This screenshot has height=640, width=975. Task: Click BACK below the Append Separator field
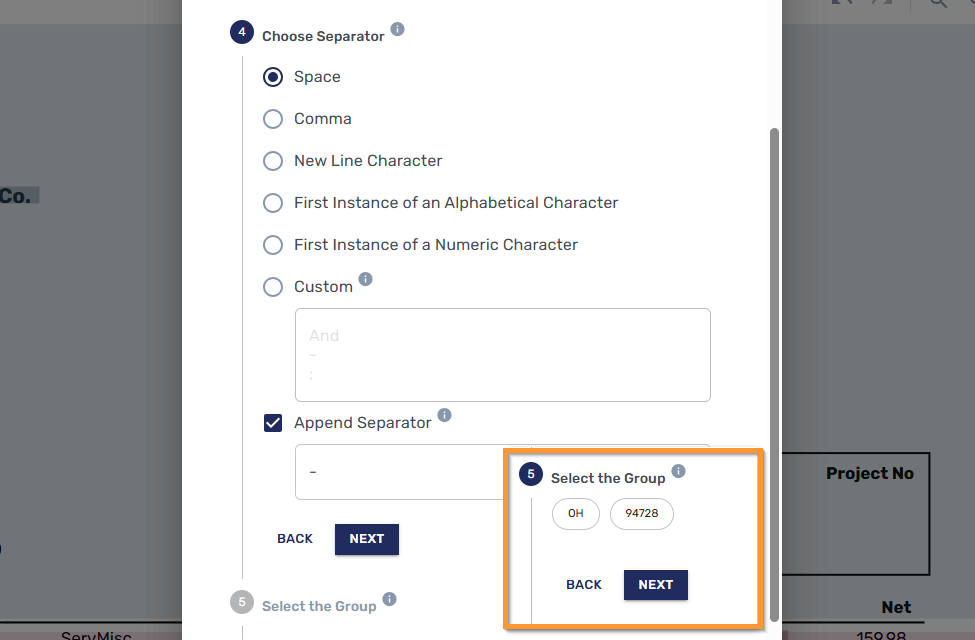[x=295, y=539]
